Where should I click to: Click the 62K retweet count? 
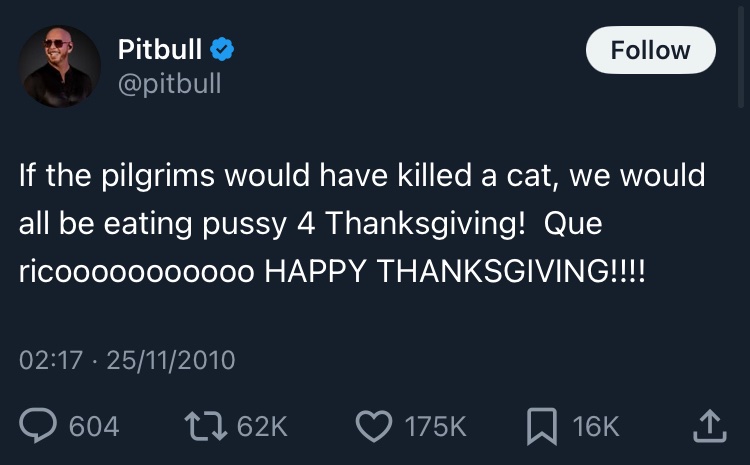point(263,427)
